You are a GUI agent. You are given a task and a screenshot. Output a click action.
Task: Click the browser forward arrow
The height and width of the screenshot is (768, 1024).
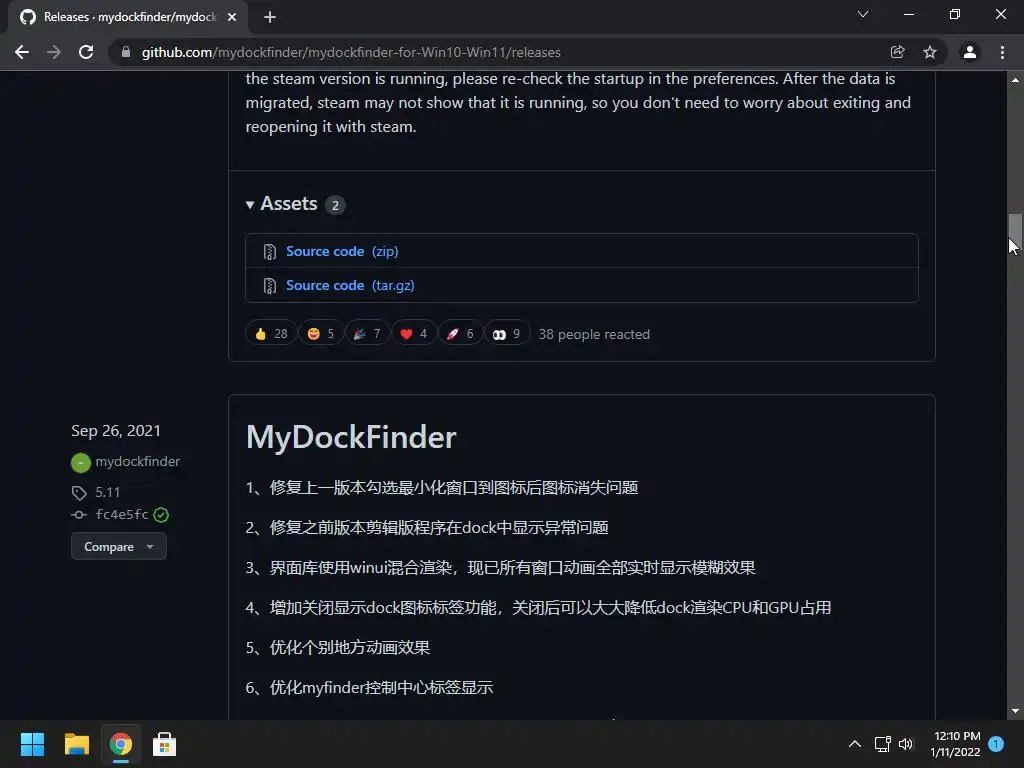pyautogui.click(x=54, y=52)
